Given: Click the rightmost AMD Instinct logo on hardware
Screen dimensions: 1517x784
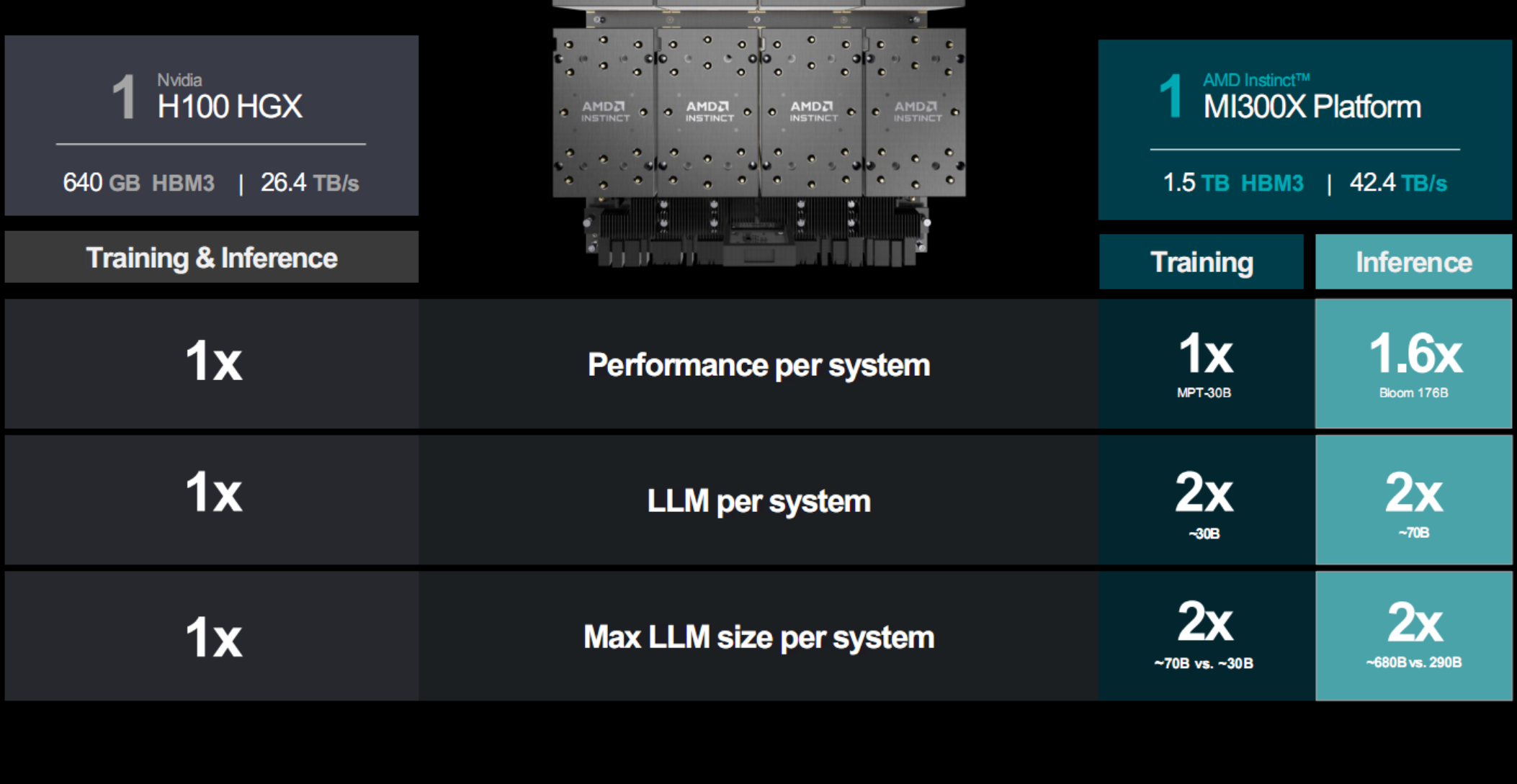Looking at the screenshot, I should click(x=917, y=111).
